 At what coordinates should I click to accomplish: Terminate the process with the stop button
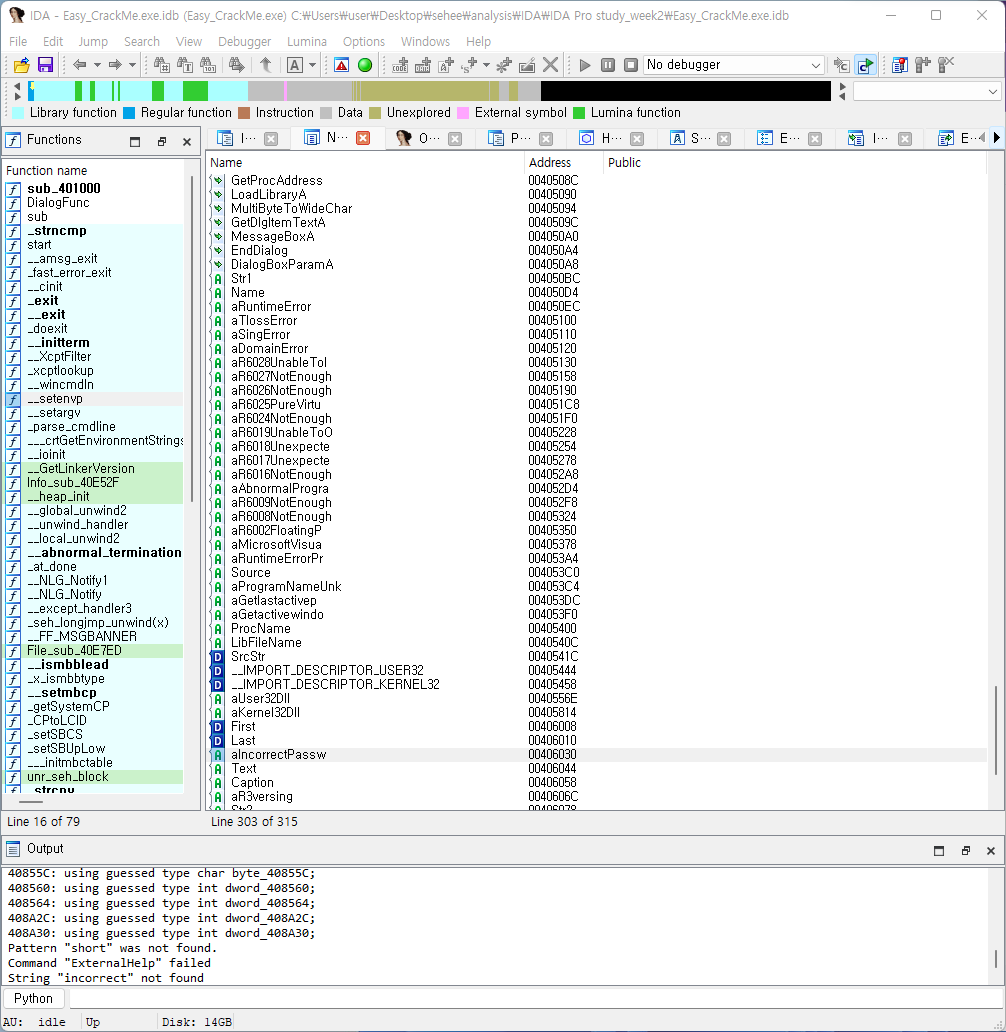coord(631,65)
